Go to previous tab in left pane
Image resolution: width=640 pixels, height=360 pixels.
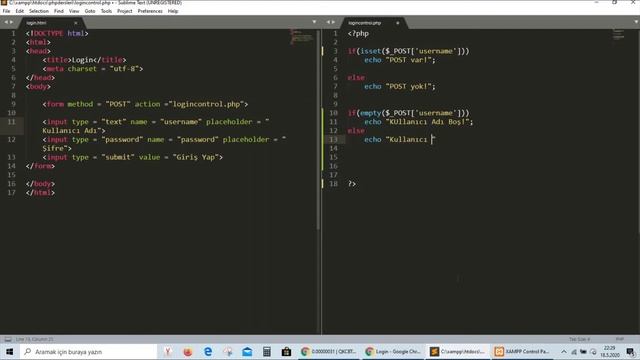(6, 22)
